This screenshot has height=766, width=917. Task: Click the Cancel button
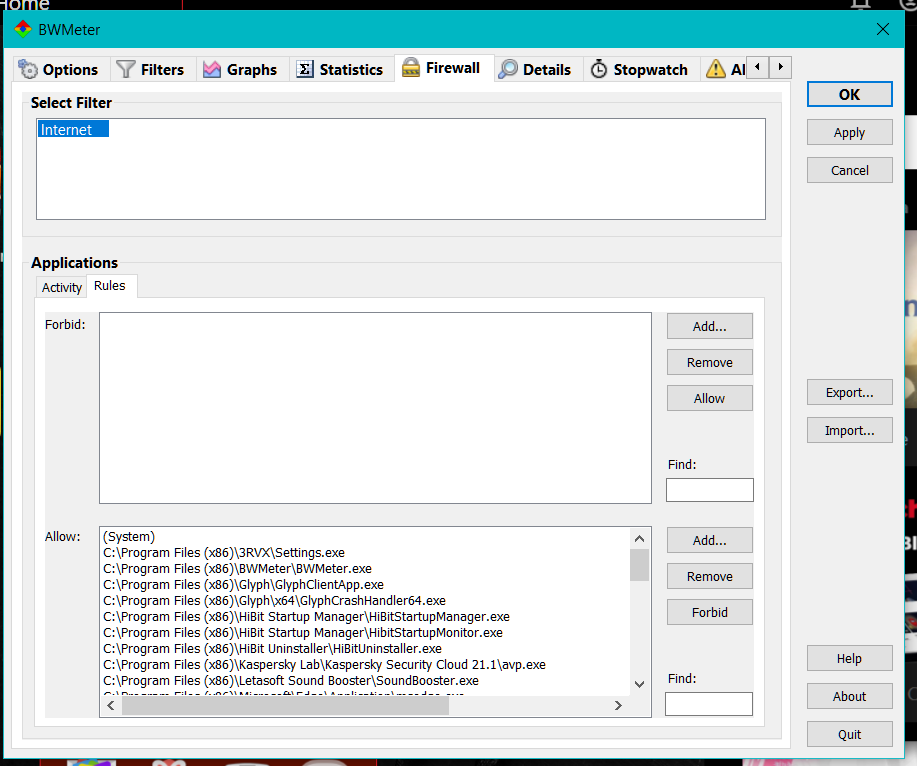849,170
